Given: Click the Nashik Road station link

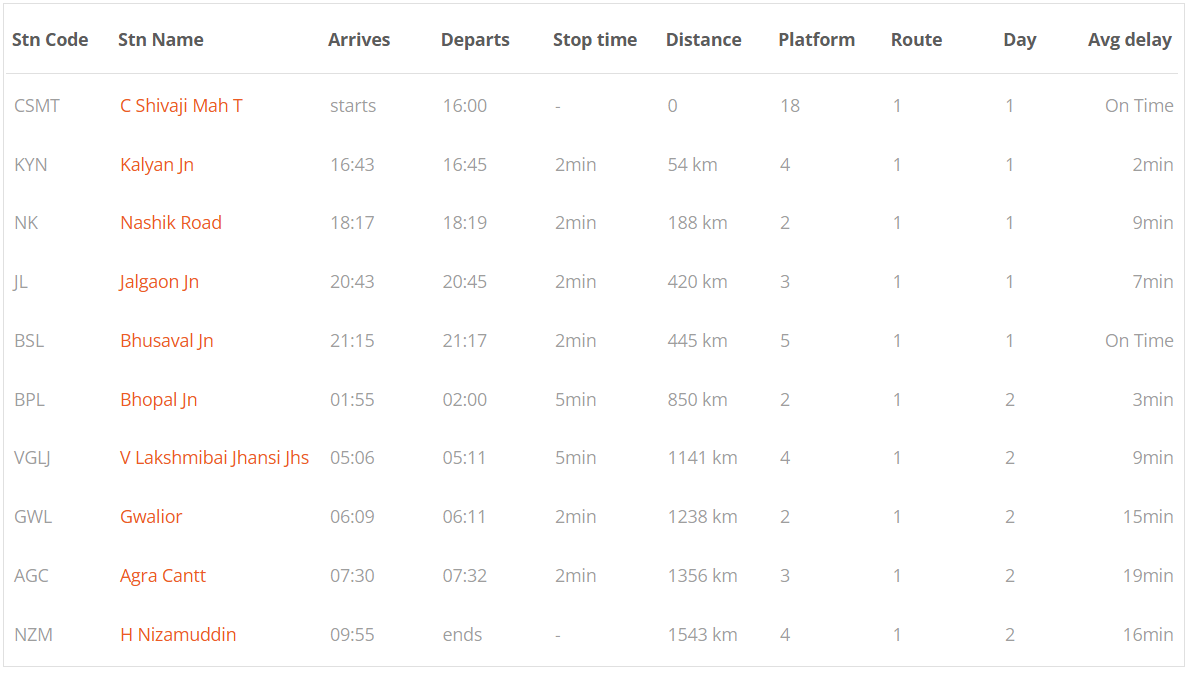Looking at the screenshot, I should (x=171, y=223).
